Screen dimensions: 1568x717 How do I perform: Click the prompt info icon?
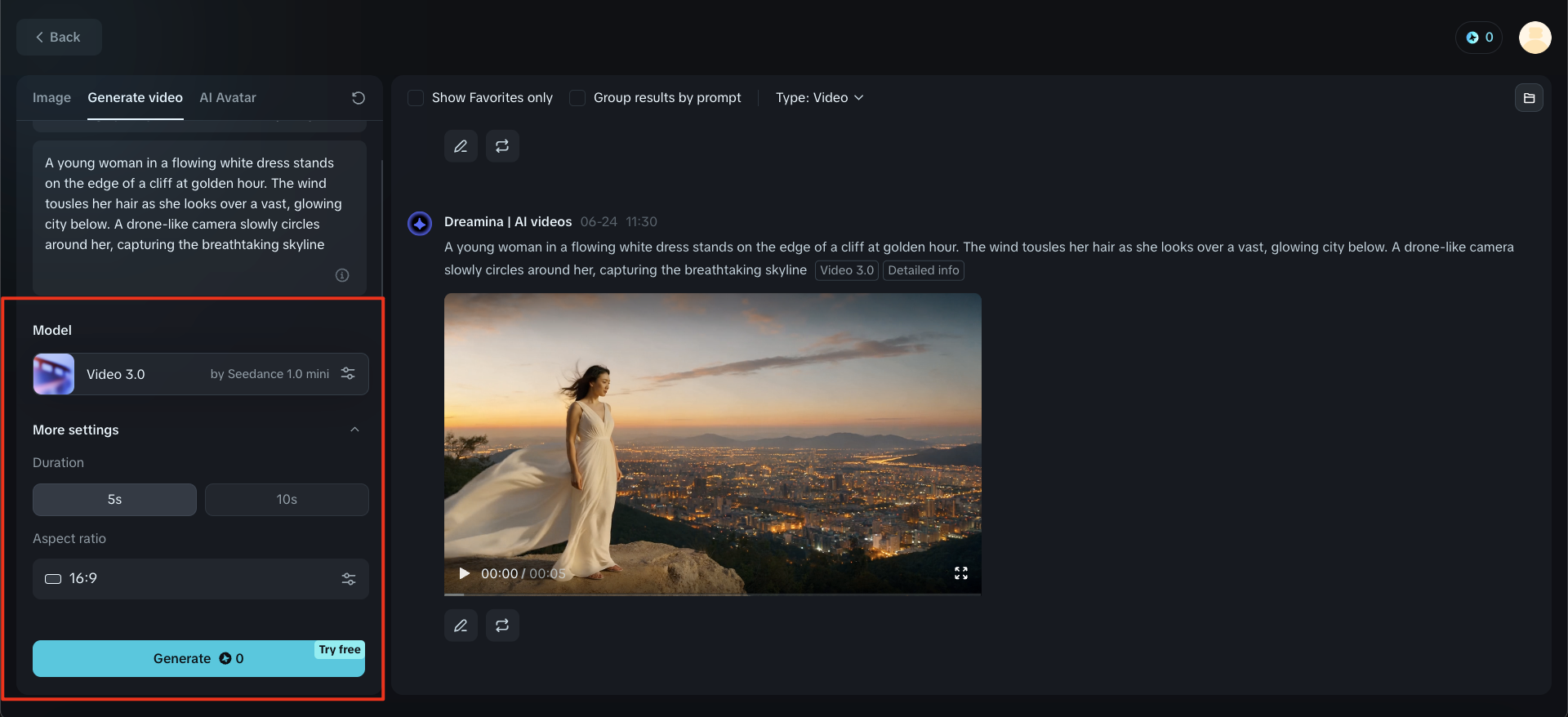pyautogui.click(x=342, y=275)
